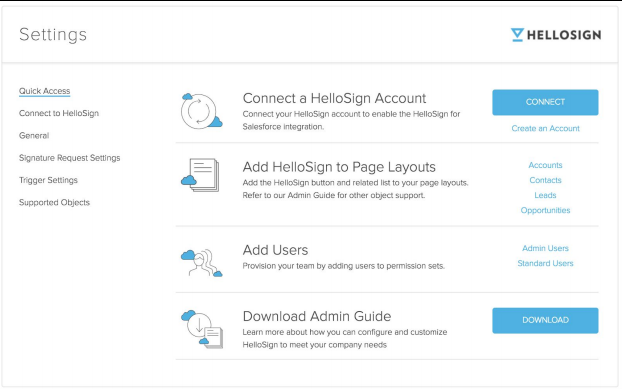622x389 pixels.
Task: Click the people icon beside Add Users
Action: (202, 262)
